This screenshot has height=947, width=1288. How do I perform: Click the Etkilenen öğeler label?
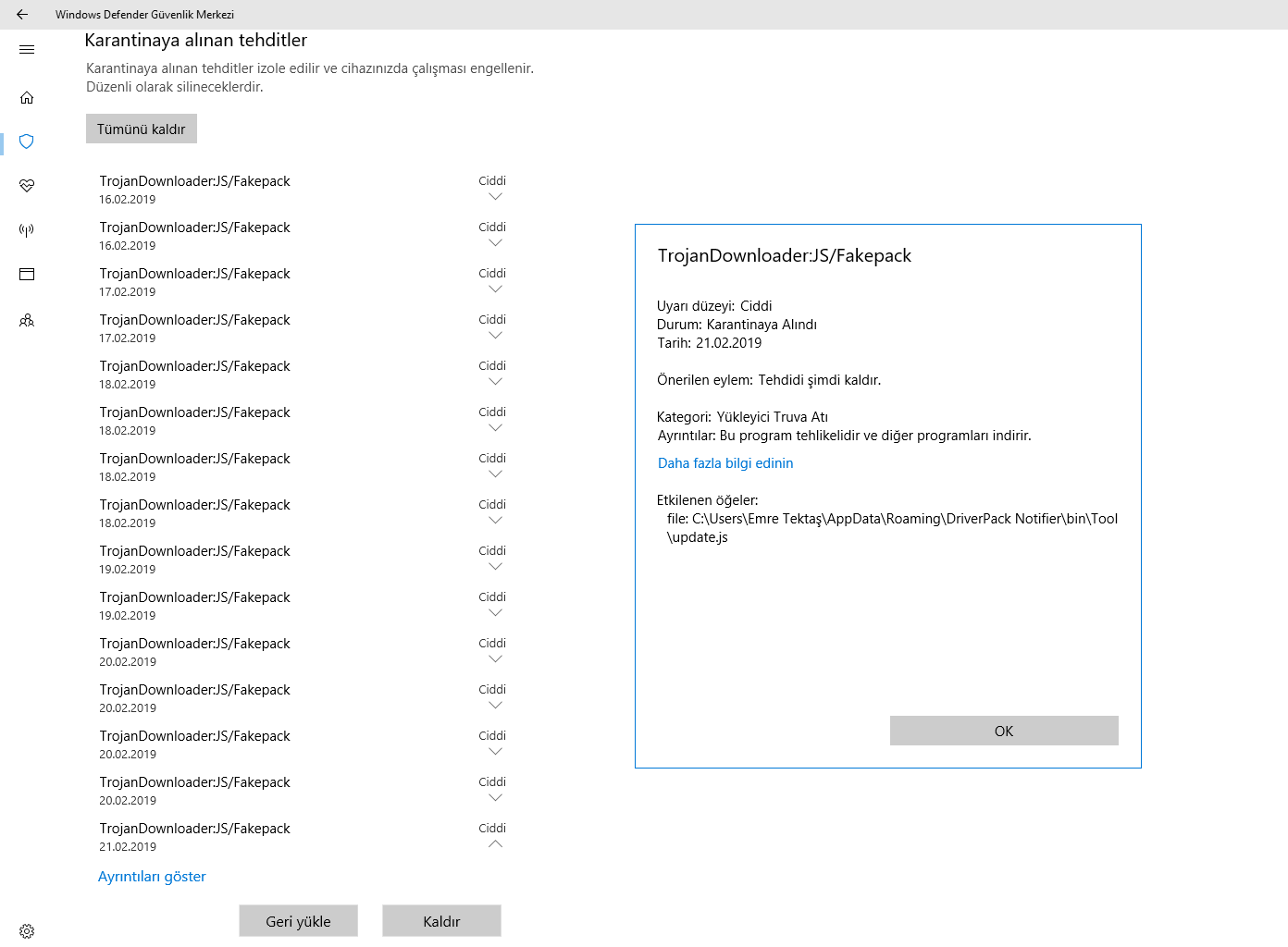point(707,500)
